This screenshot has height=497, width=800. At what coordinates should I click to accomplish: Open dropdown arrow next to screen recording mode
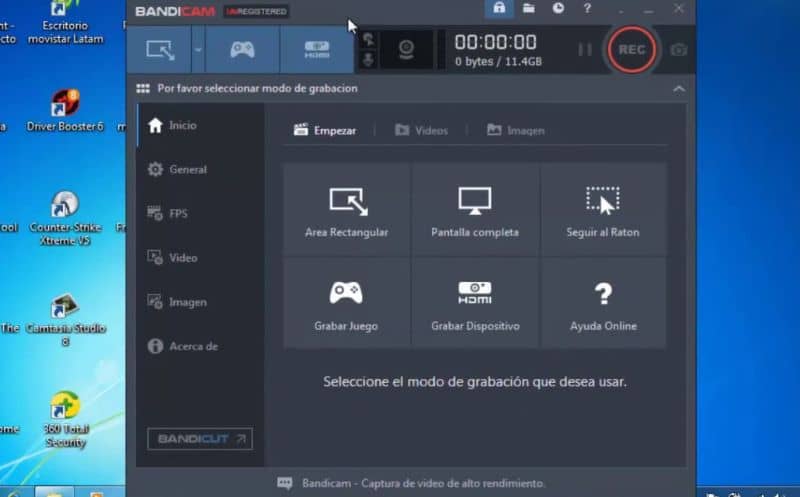[198, 49]
